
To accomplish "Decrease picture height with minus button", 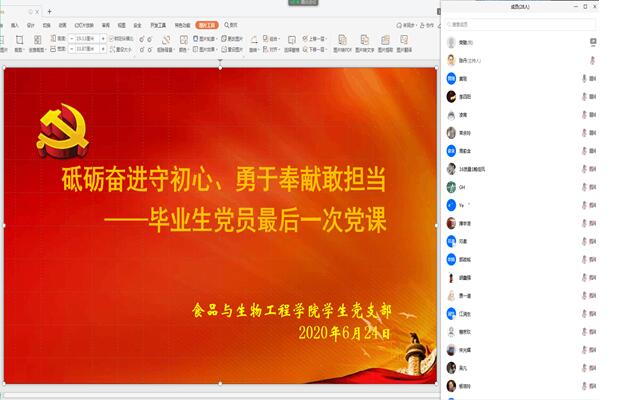I will [x=72, y=39].
